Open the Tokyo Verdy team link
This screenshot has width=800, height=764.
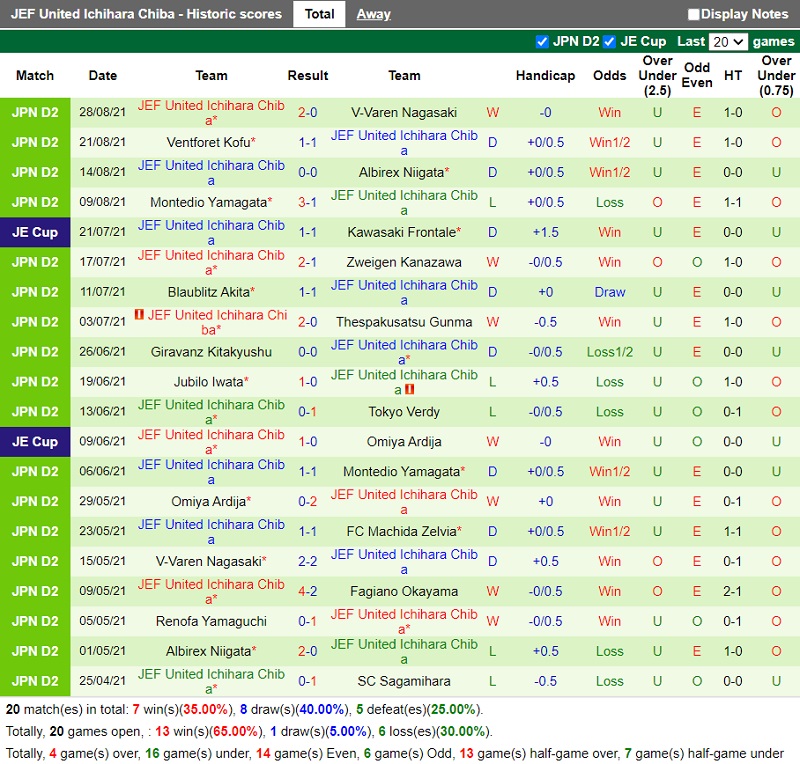404,412
